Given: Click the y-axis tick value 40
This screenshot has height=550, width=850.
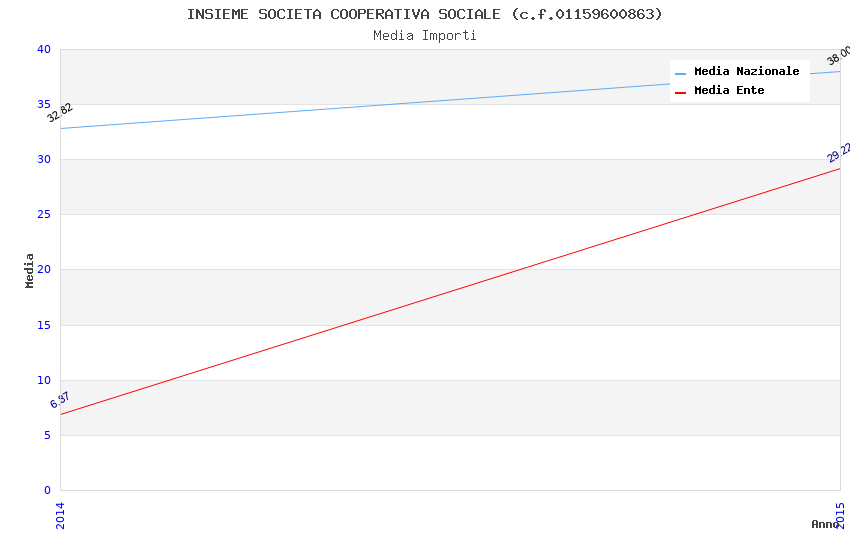Looking at the screenshot, I should point(44,49).
